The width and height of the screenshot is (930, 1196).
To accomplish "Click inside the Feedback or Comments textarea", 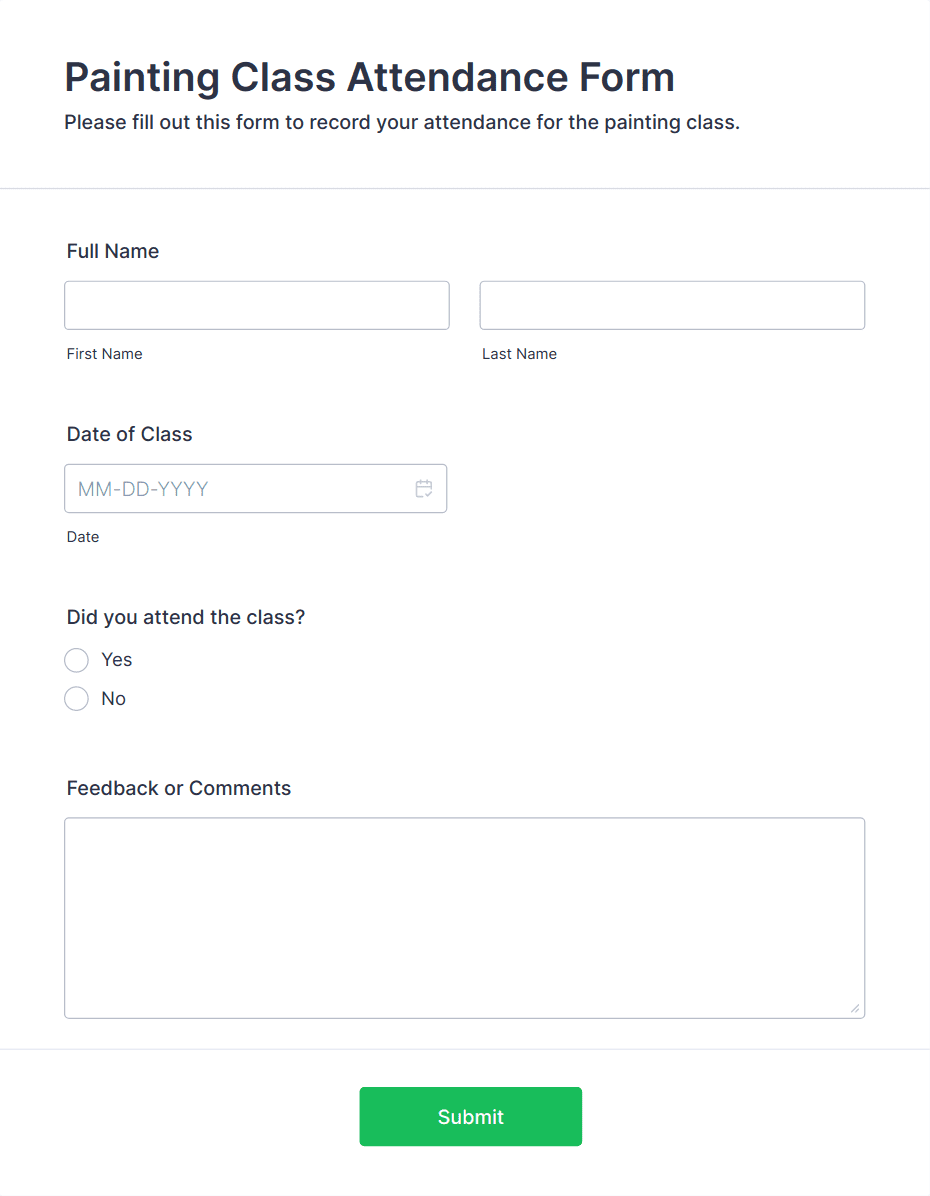I will (465, 918).
